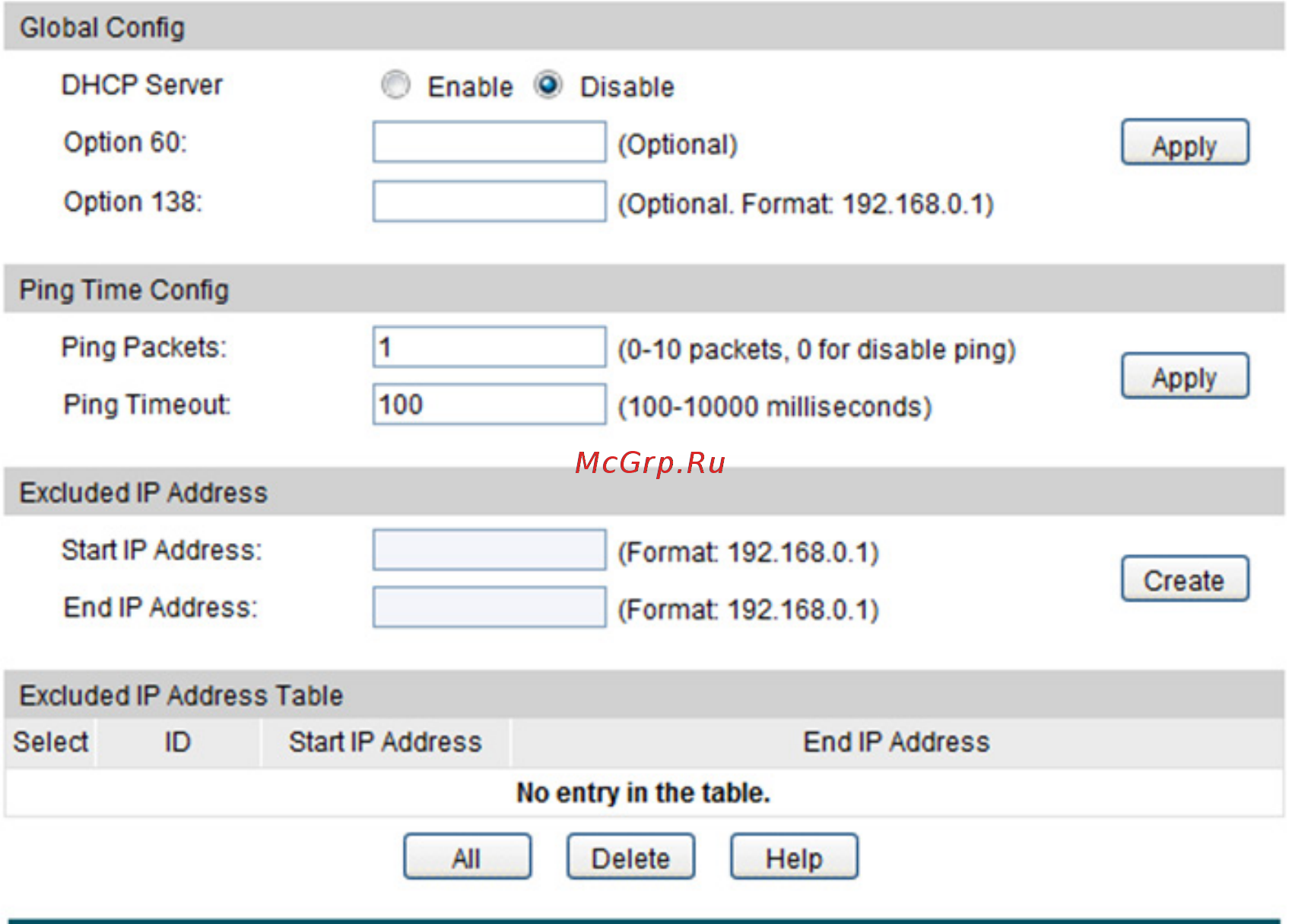Click the Option 138 label
The image size is (1292, 924).
coord(133,202)
